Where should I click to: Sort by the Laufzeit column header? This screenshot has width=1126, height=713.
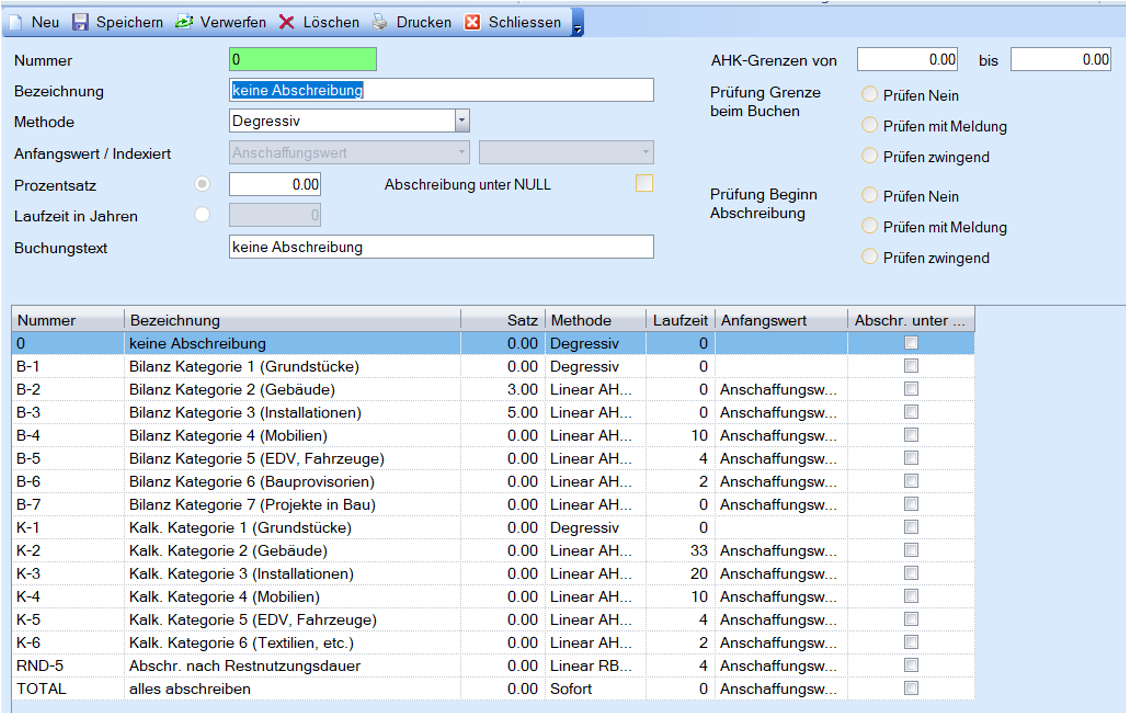tap(680, 320)
